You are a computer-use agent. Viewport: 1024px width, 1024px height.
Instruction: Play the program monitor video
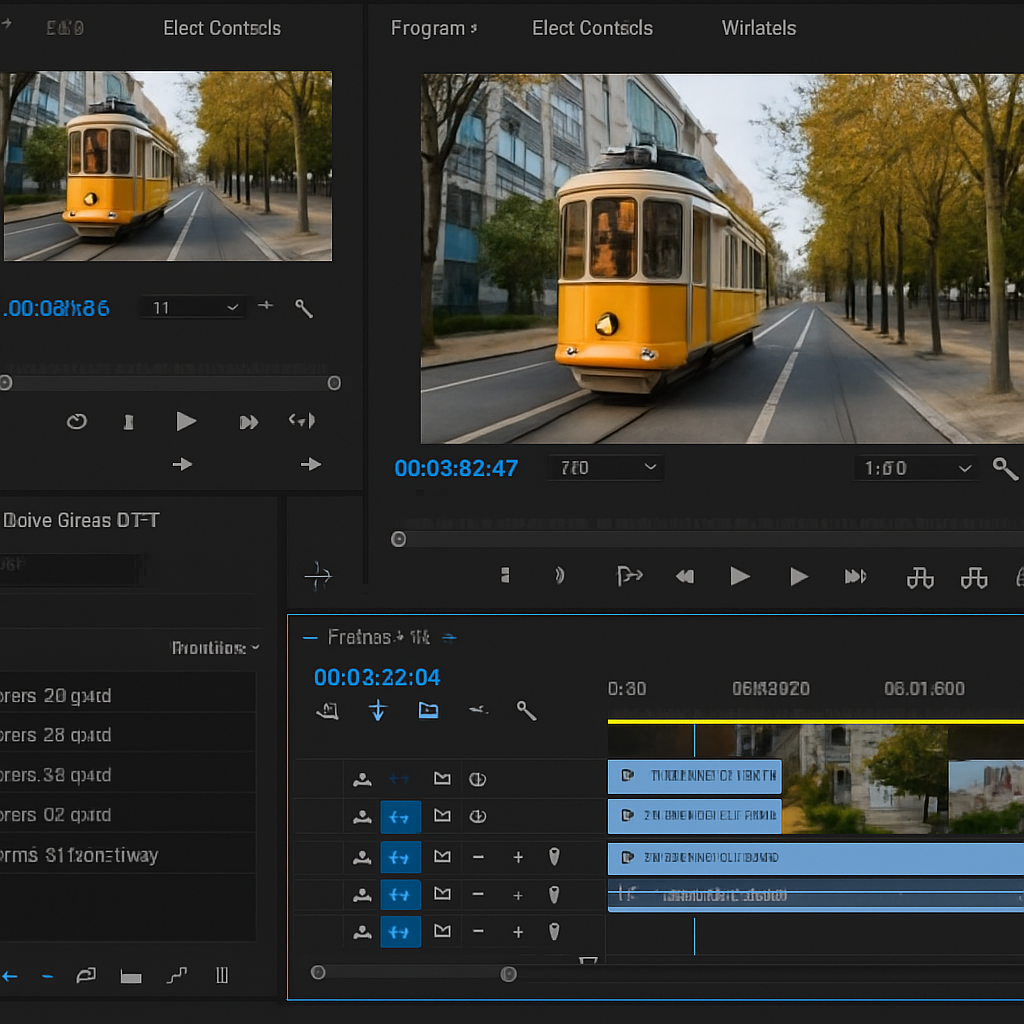tap(740, 576)
